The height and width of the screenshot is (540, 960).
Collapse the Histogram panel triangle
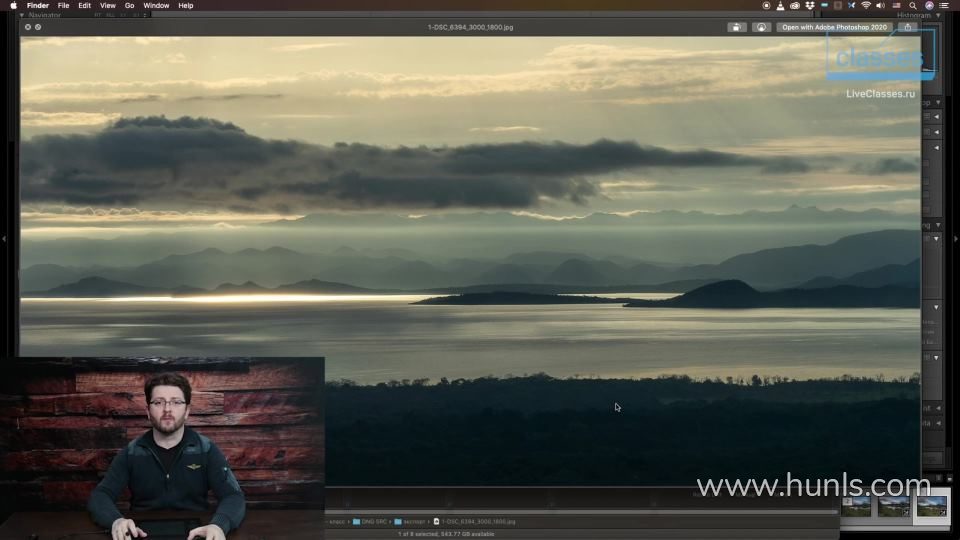[937, 15]
